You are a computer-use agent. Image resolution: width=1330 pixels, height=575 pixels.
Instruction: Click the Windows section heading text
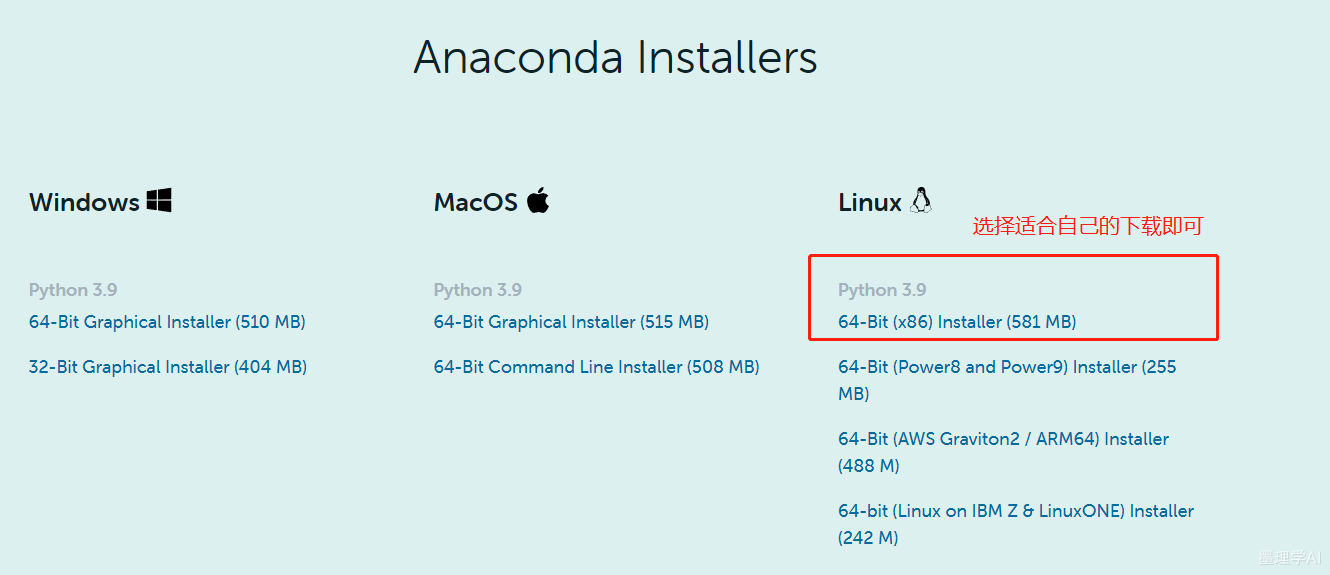coord(84,202)
